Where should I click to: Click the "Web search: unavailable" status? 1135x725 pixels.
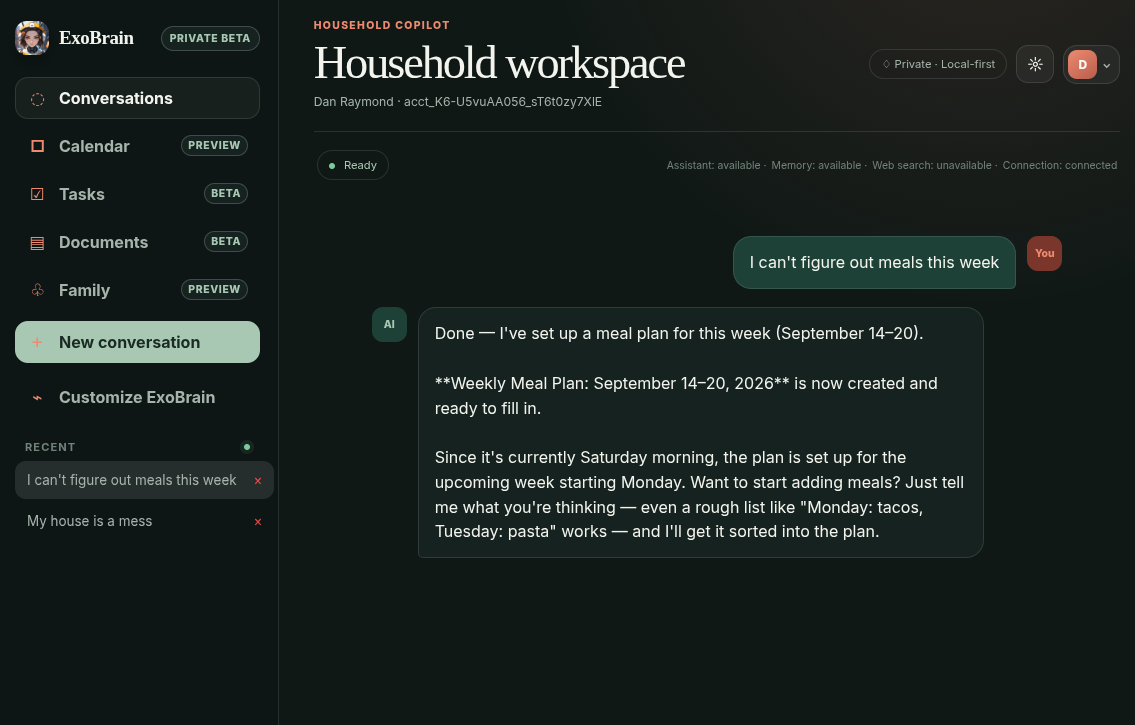(x=932, y=166)
